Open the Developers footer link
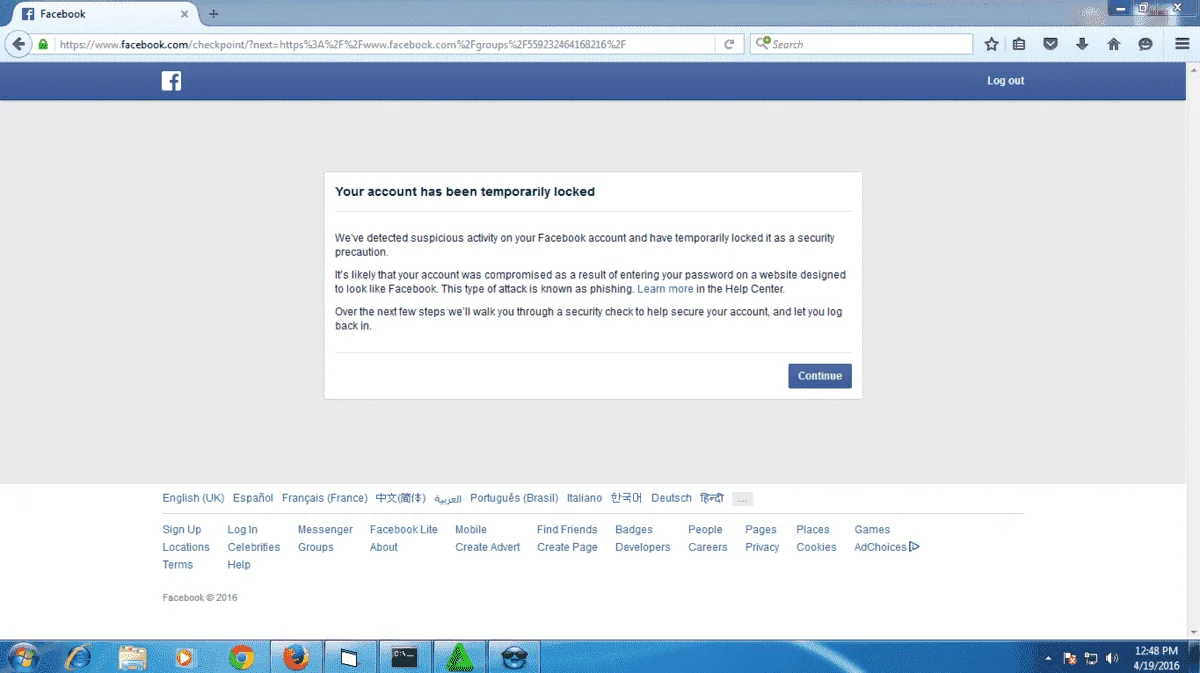 pyautogui.click(x=643, y=547)
